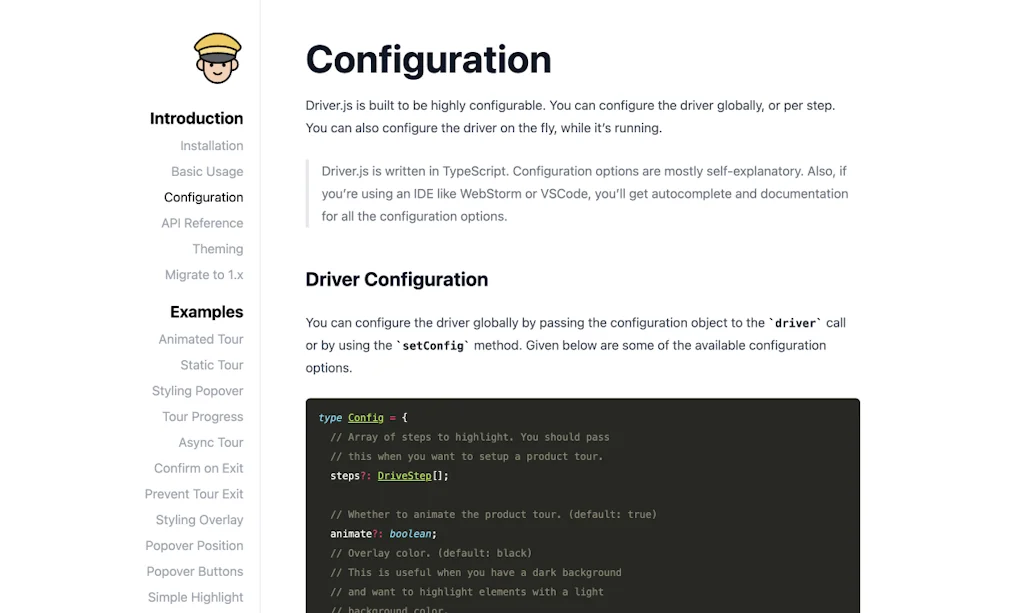
Task: Open the Animated Tour example
Action: pyautogui.click(x=200, y=339)
